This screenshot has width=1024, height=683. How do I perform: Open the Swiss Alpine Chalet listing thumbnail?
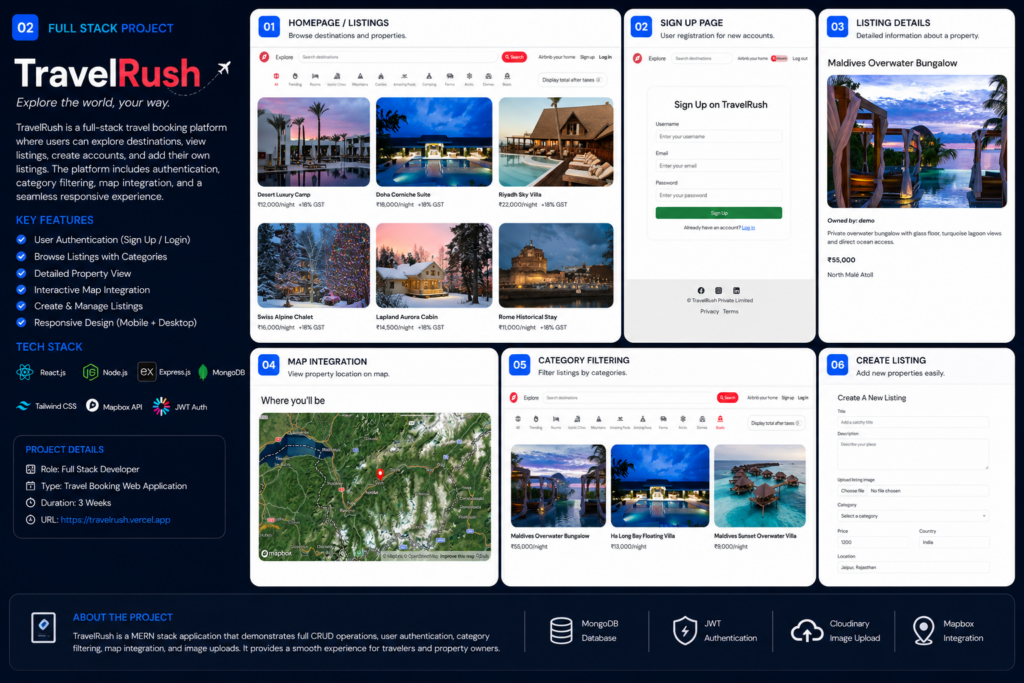pyautogui.click(x=313, y=265)
